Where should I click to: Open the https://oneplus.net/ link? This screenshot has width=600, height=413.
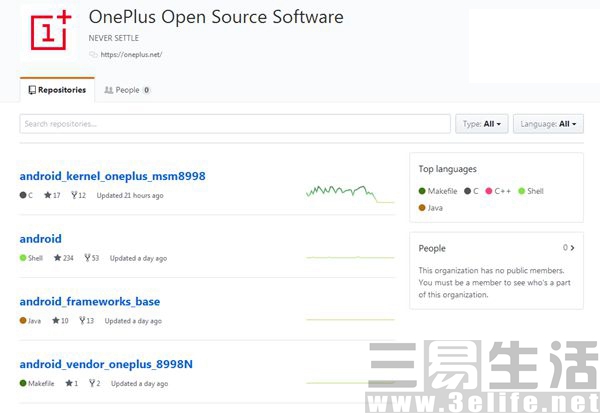coord(131,55)
